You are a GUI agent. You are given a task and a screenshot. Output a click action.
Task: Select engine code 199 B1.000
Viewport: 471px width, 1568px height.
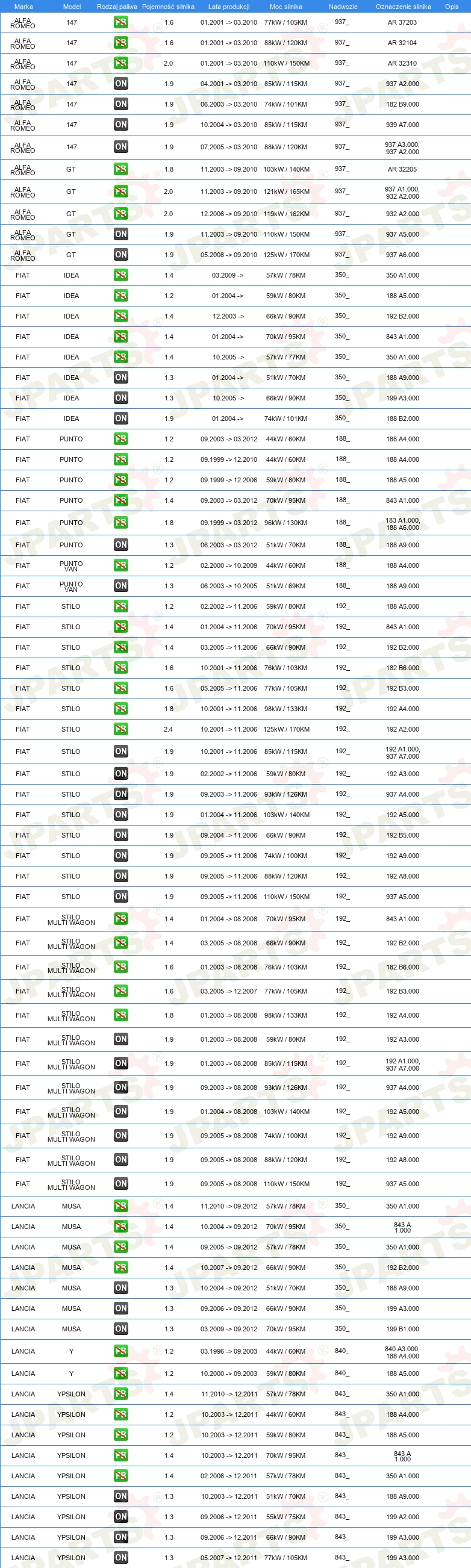click(402, 1329)
